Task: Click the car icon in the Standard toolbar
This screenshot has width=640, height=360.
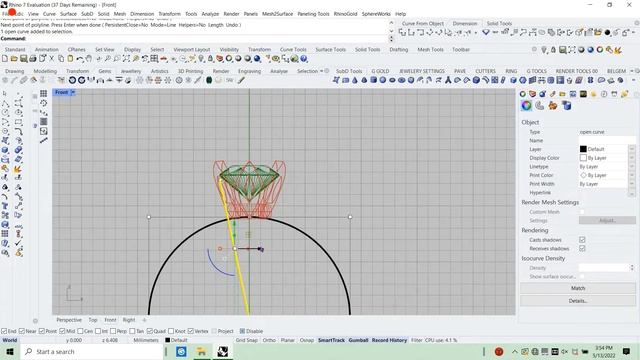Action: [163, 59]
